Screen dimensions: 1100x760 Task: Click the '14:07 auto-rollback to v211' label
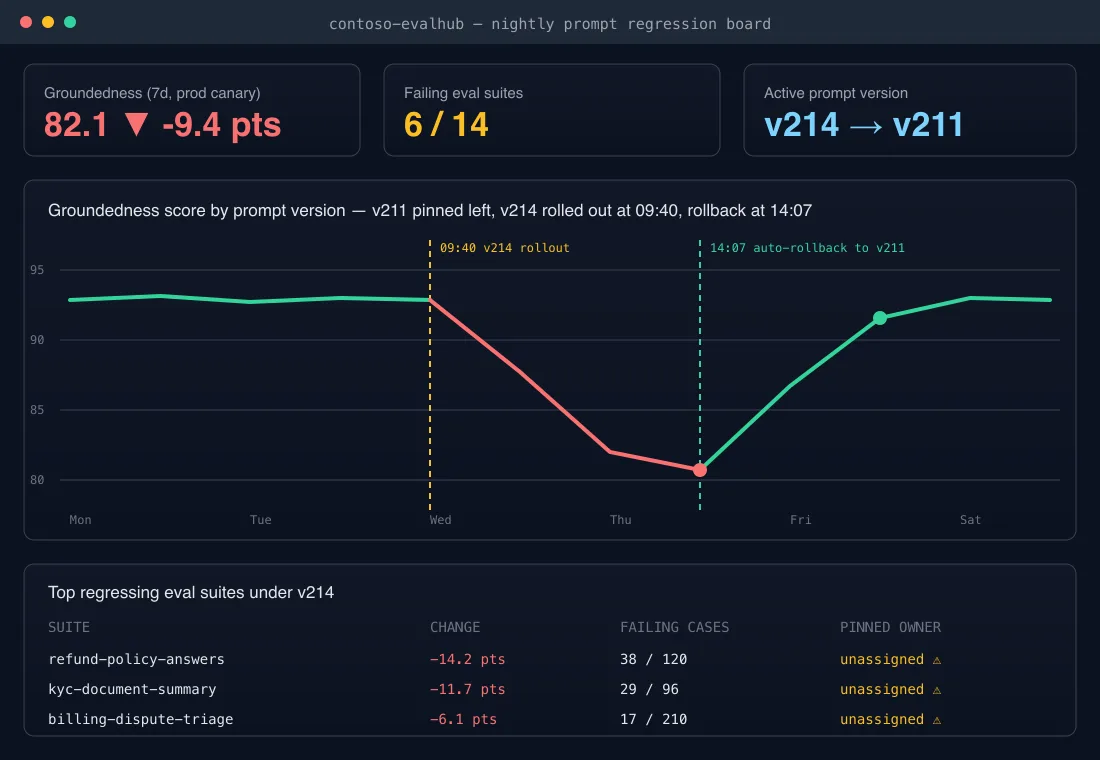coord(807,248)
